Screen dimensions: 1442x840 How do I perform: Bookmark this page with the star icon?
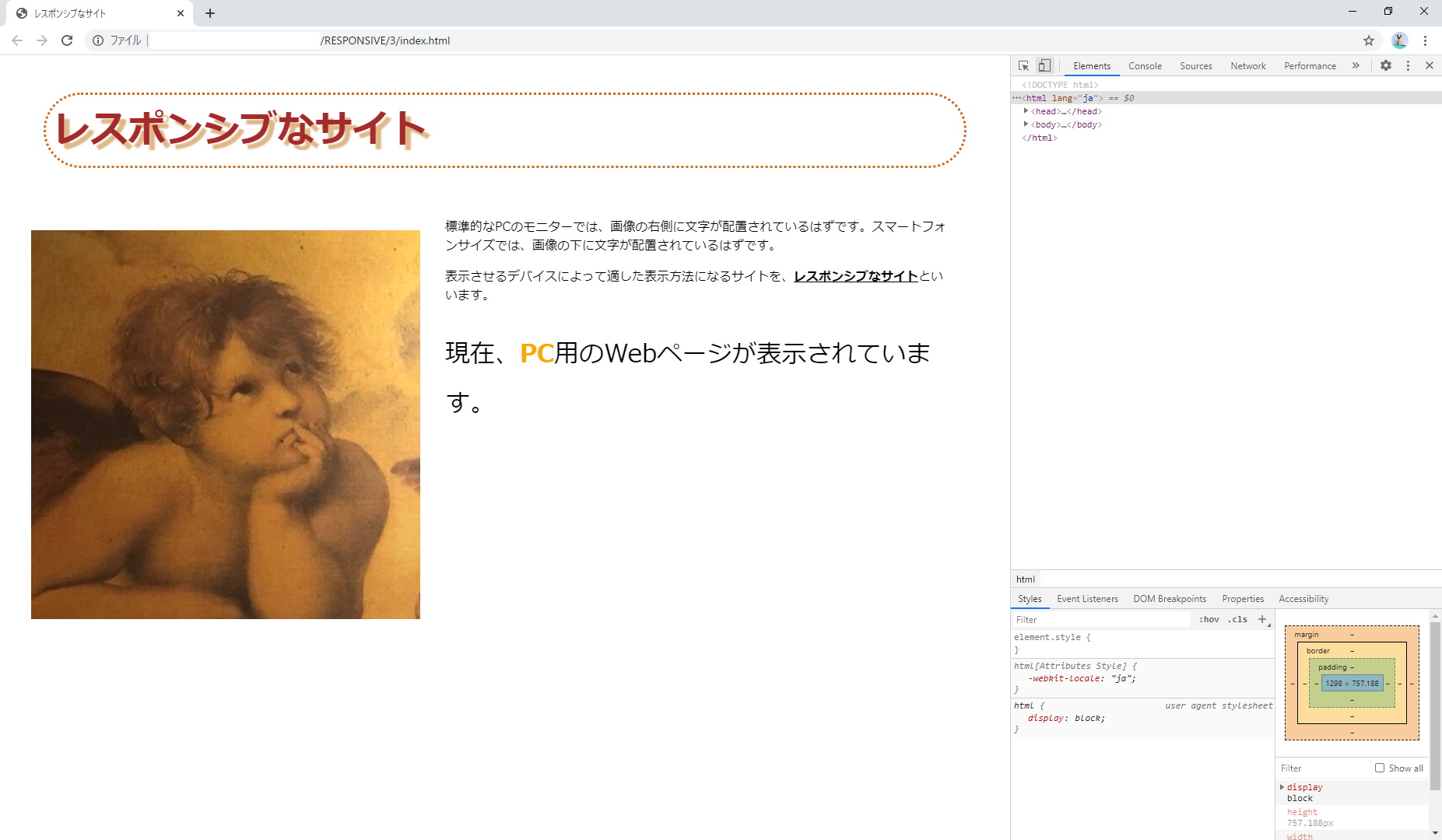(1368, 40)
